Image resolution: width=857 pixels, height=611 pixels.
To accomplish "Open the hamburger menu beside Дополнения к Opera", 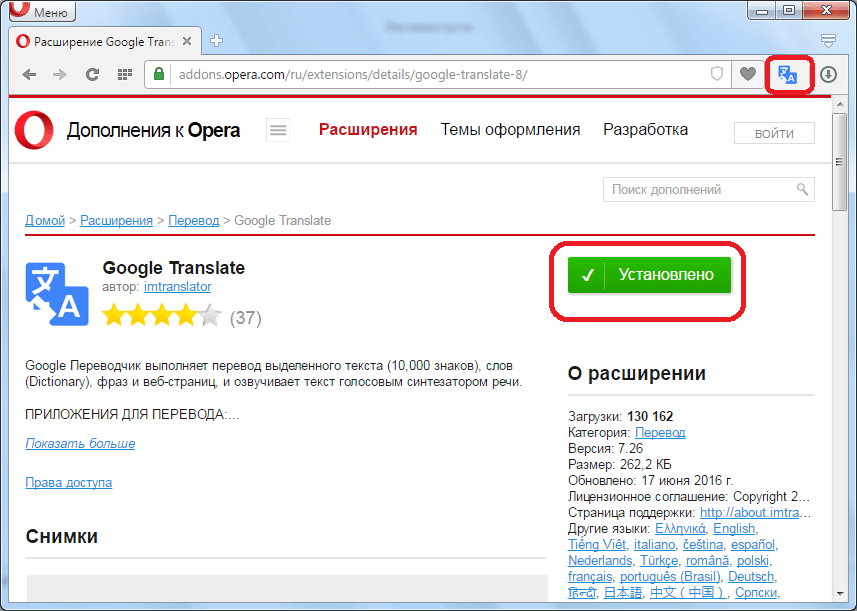I will point(278,130).
